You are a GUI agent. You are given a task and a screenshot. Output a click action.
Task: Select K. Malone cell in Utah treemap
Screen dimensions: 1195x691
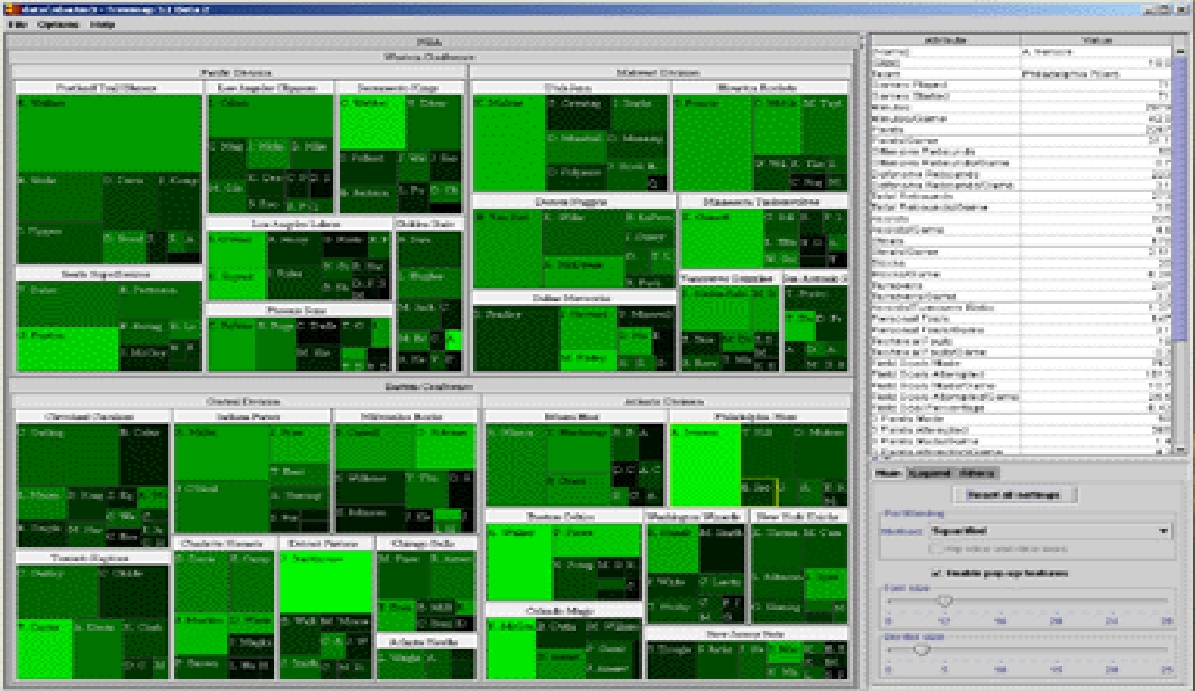[509, 143]
